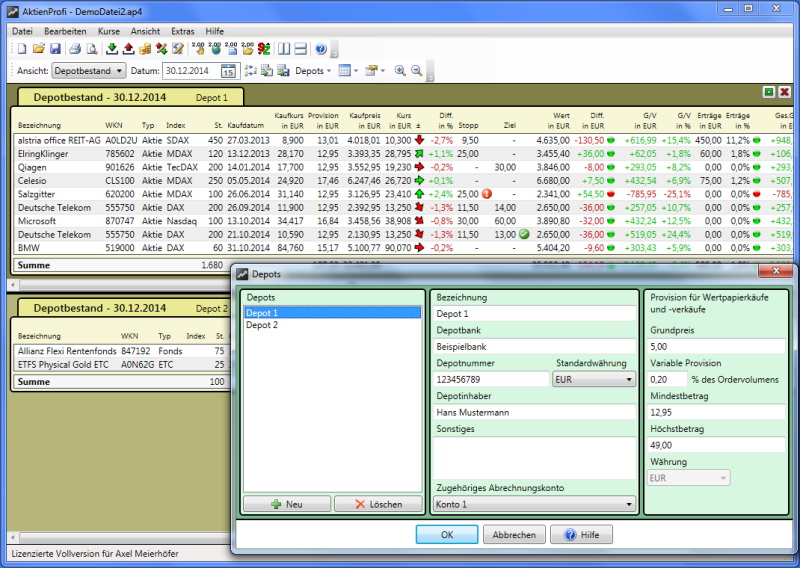The height and width of the screenshot is (568, 800).
Task: Click the green download arrow icon
Action: pyautogui.click(x=112, y=48)
